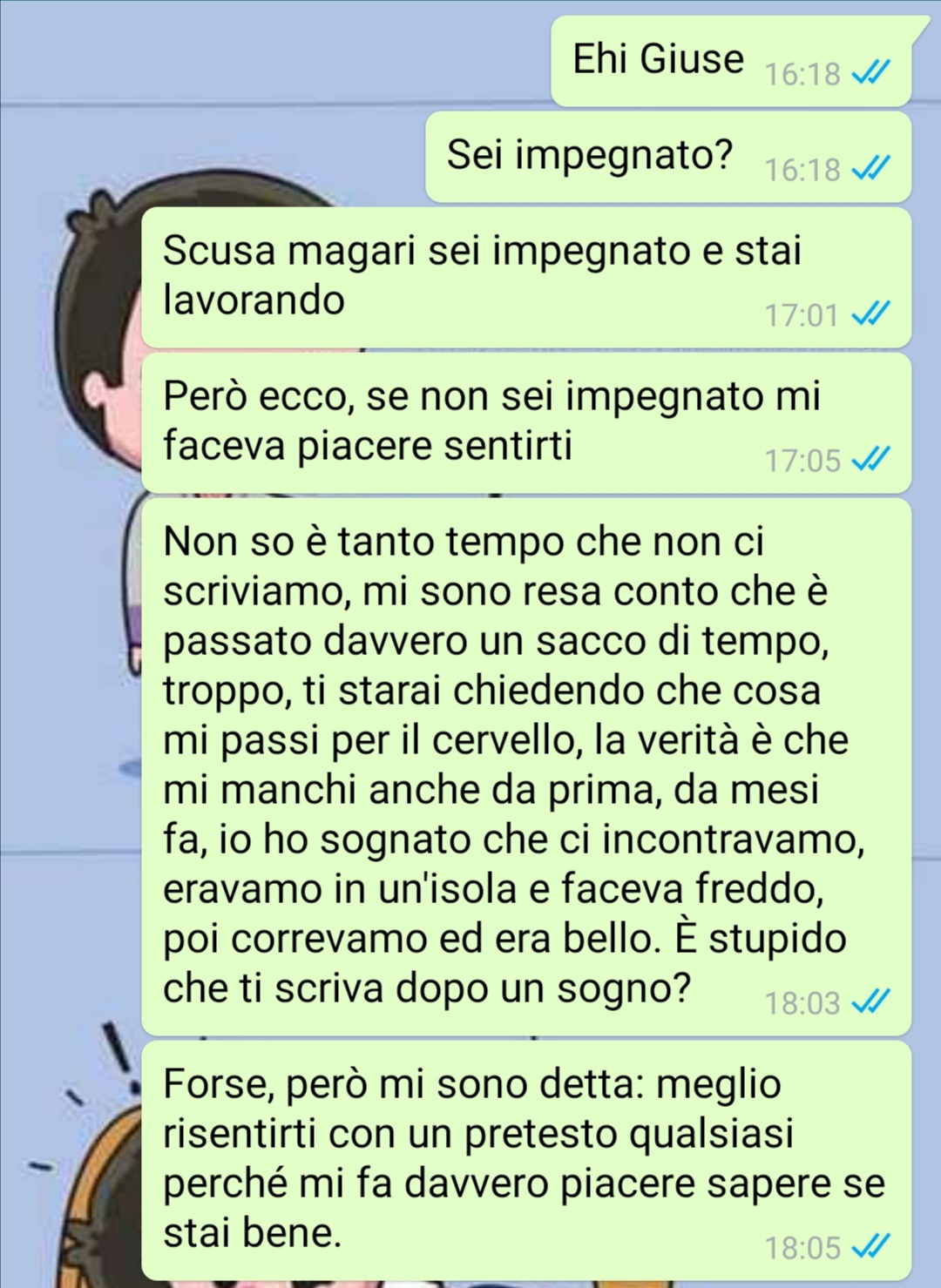941x1288 pixels.
Task: Click the 17:05 timestamp
Action: pos(802,460)
